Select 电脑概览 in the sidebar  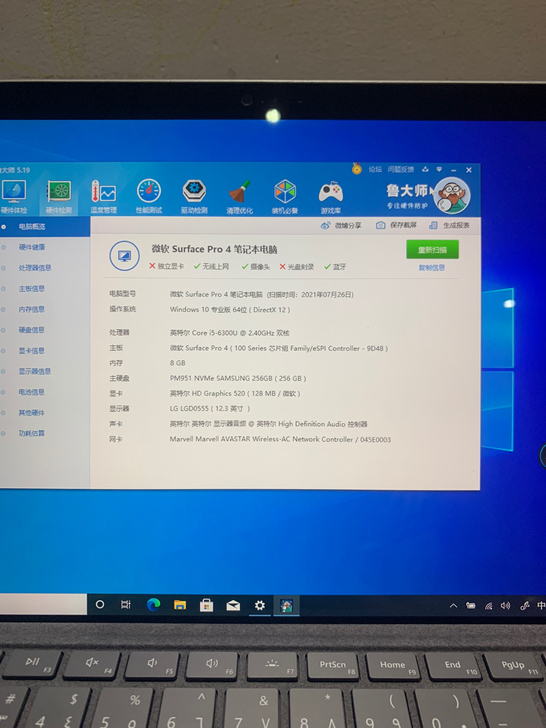coord(32,227)
